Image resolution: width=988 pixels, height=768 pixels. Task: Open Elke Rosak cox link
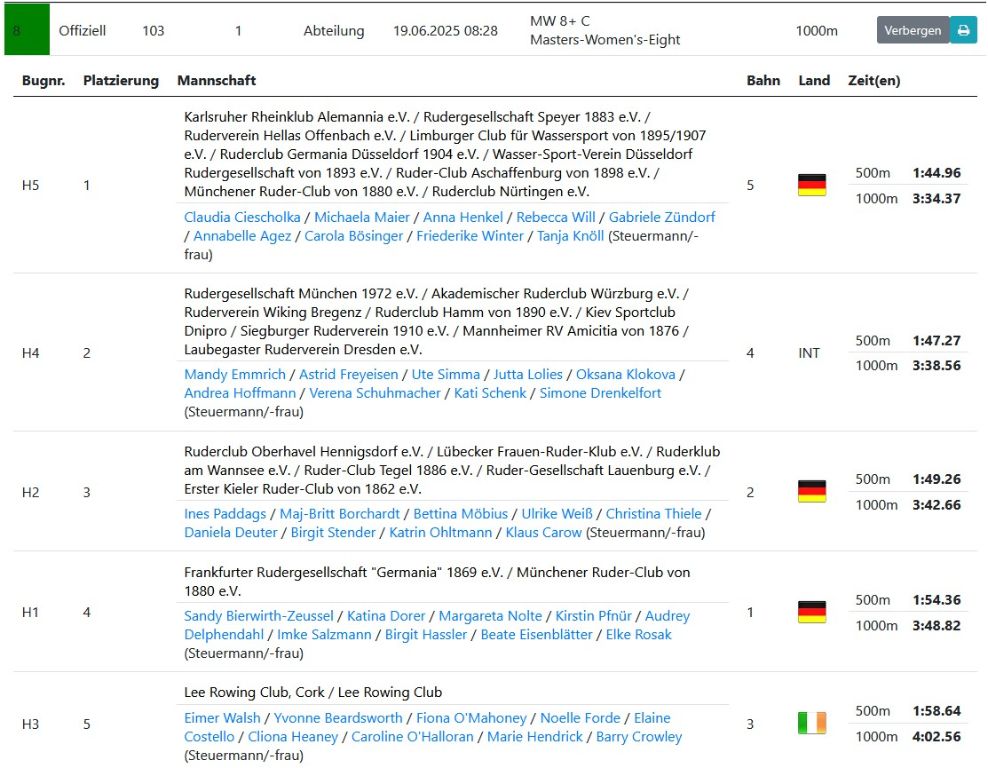pyautogui.click(x=638, y=634)
